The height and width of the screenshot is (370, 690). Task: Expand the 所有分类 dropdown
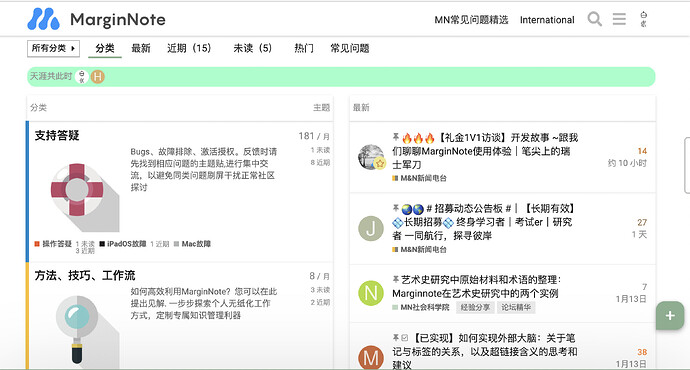click(53, 48)
